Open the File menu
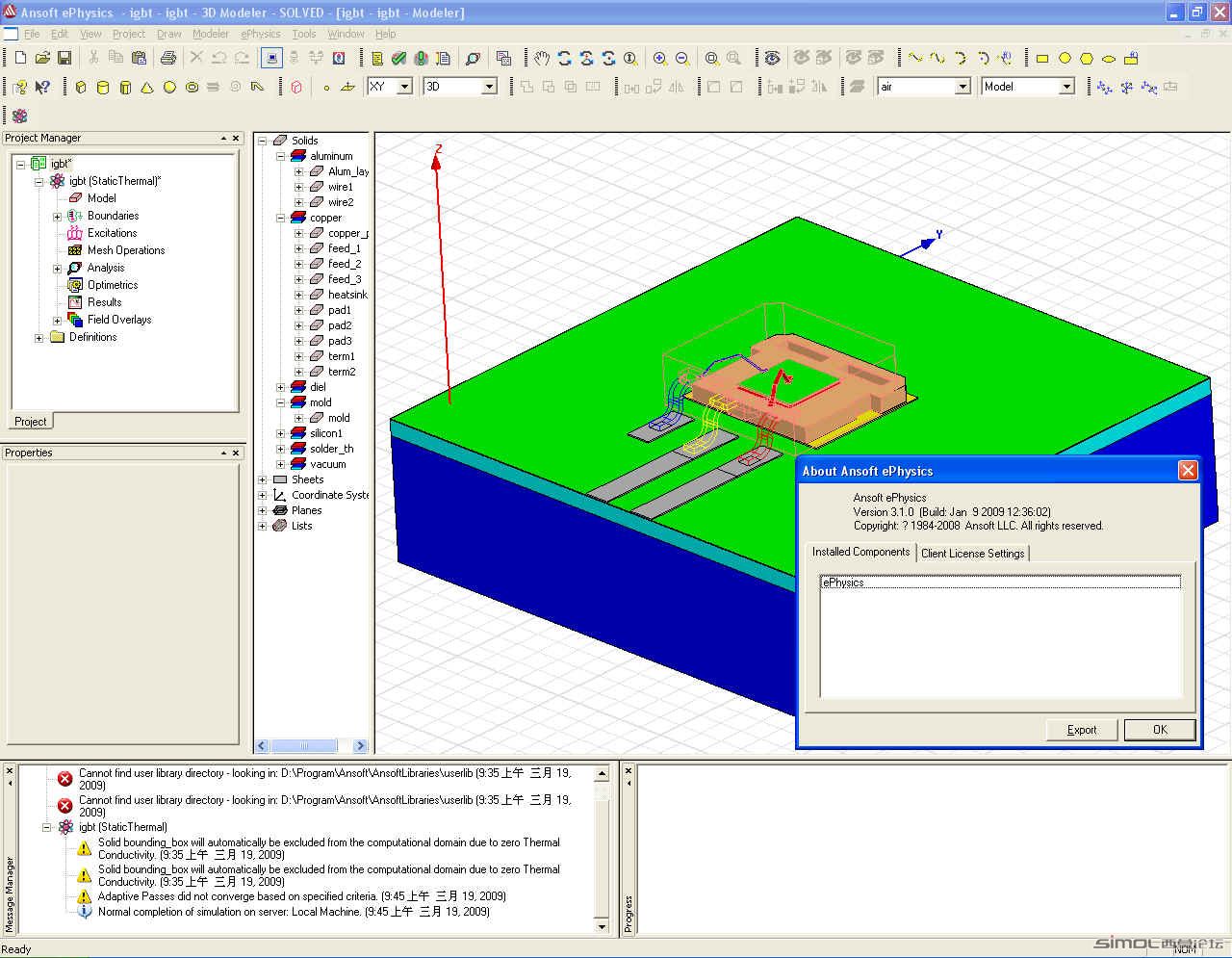The image size is (1232, 958). pyautogui.click(x=32, y=34)
